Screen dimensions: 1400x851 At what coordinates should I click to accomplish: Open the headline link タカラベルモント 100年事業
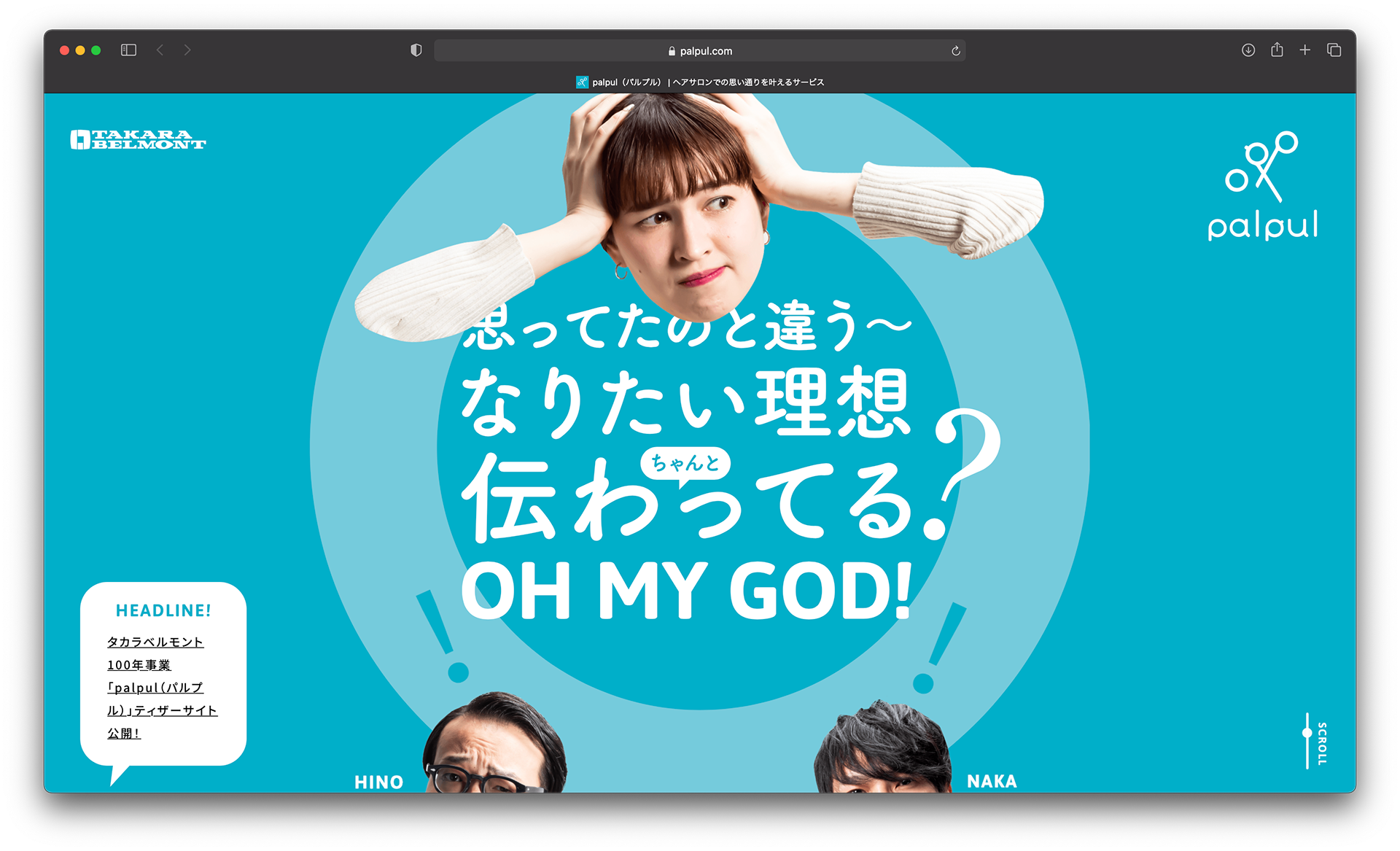coord(162,688)
